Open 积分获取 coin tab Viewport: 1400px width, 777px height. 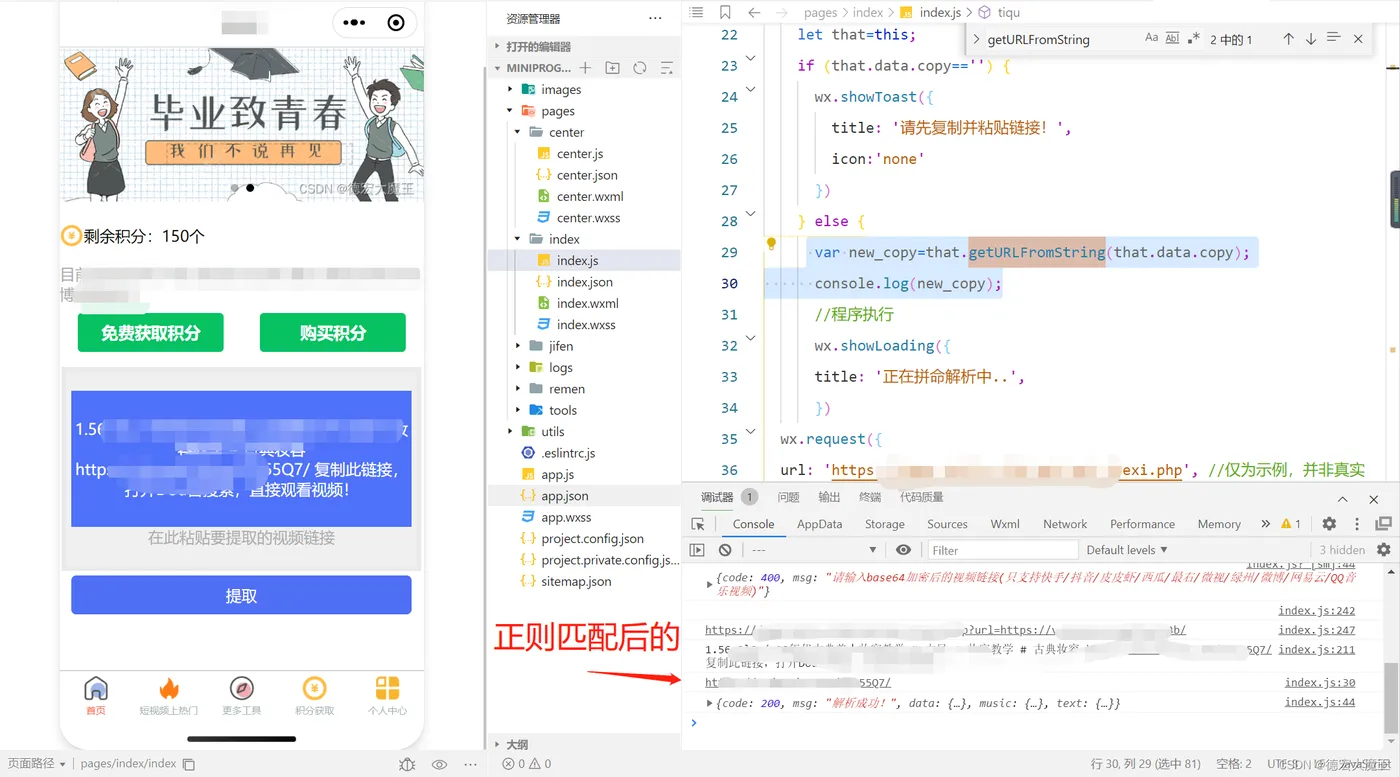(314, 695)
